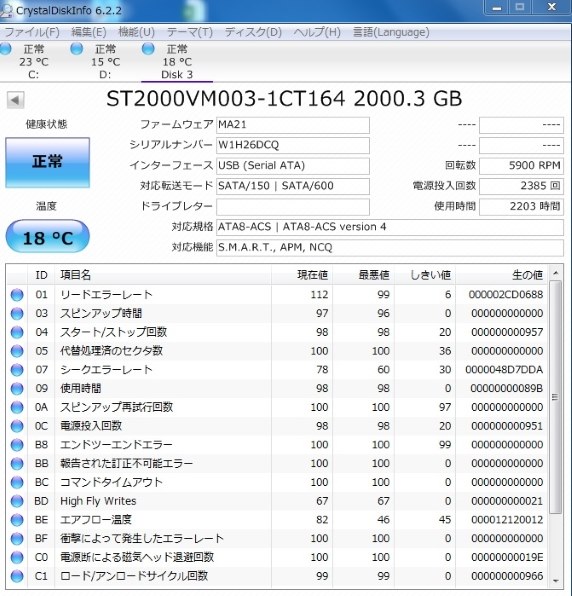572x596 pixels.
Task: Click the power on count field 2385 回
Action: pos(521,186)
